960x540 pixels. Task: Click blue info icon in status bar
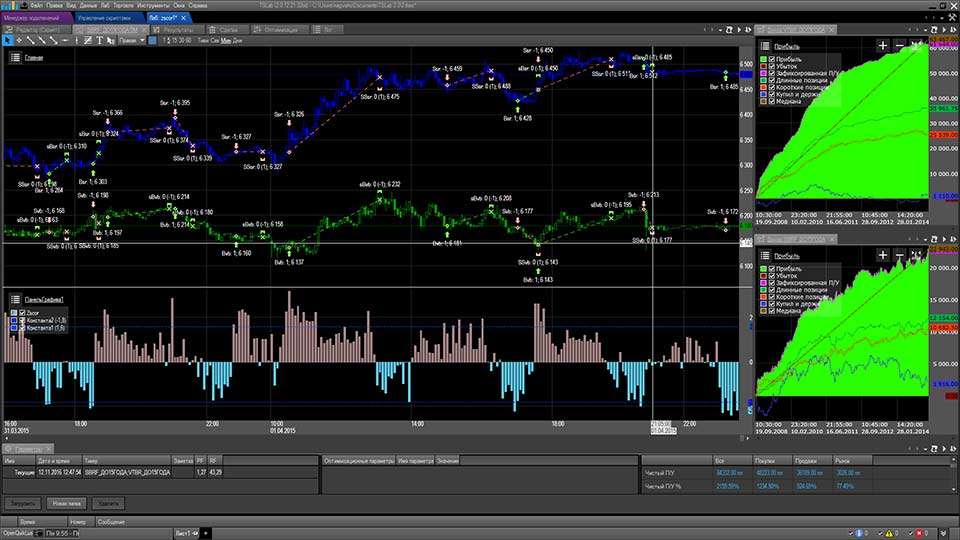pyautogui.click(x=859, y=533)
